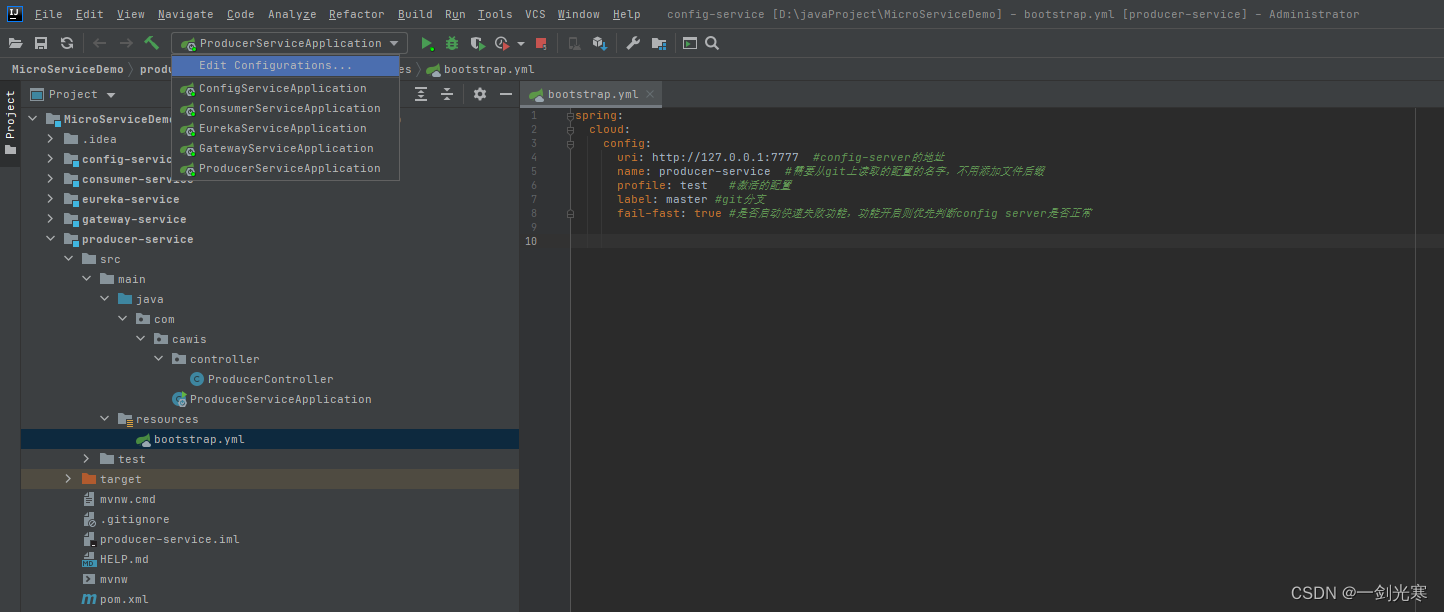The image size is (1444, 612).
Task: Open the Navigate menu
Action: (x=185, y=14)
